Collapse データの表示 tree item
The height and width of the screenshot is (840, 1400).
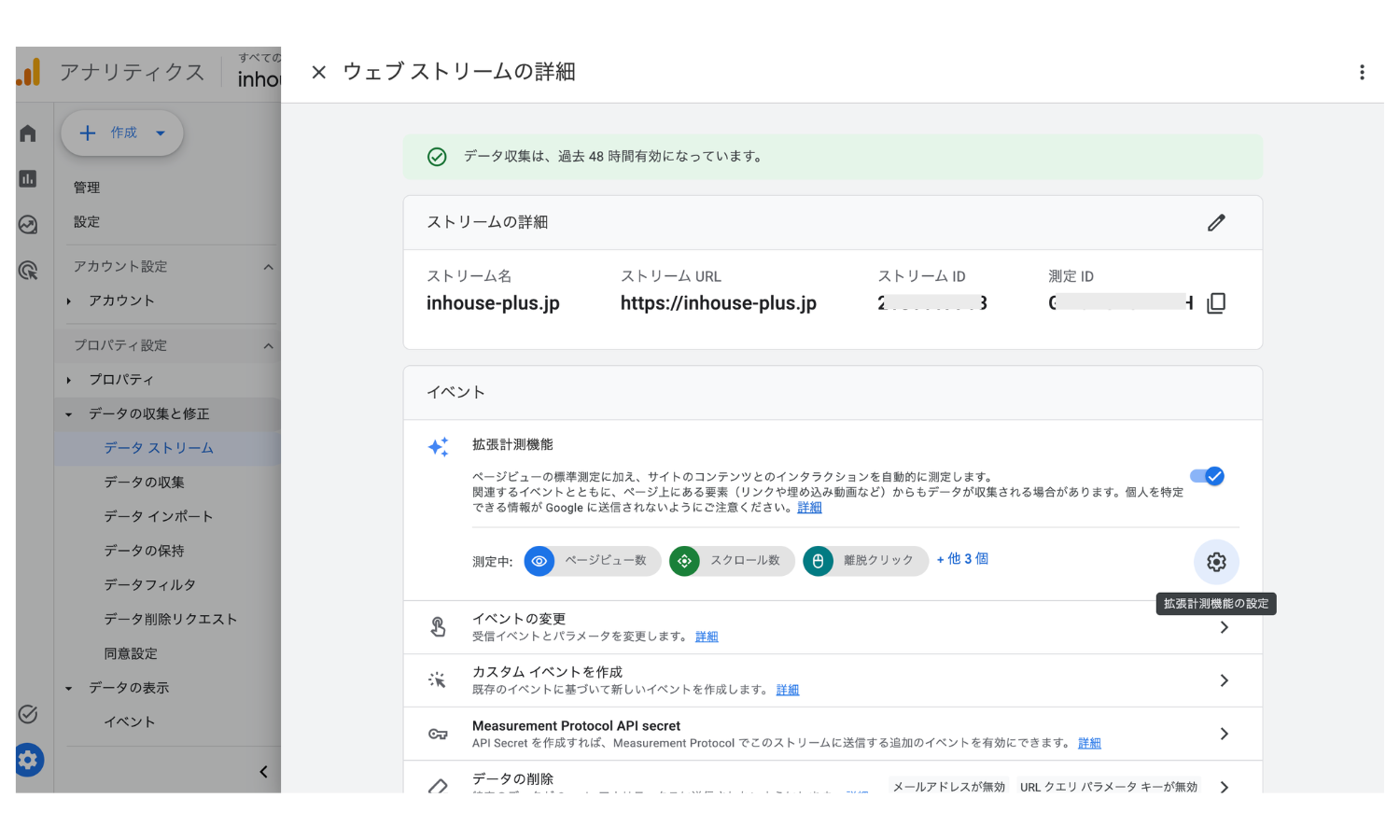69,689
